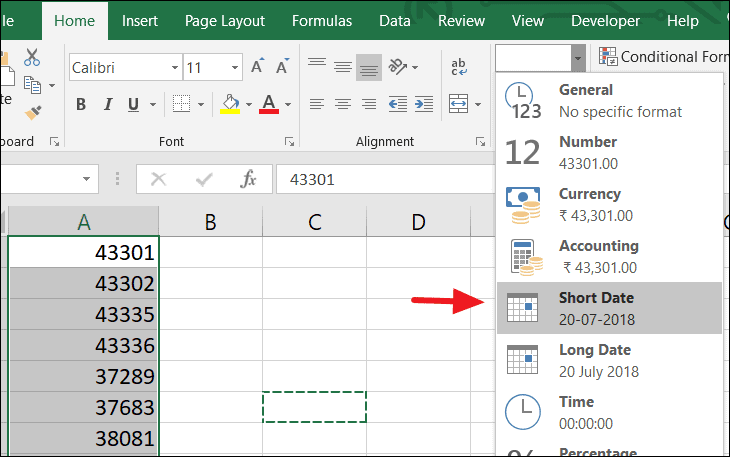This screenshot has height=457, width=730.
Task: Switch to the Formulas tab
Action: point(321,20)
